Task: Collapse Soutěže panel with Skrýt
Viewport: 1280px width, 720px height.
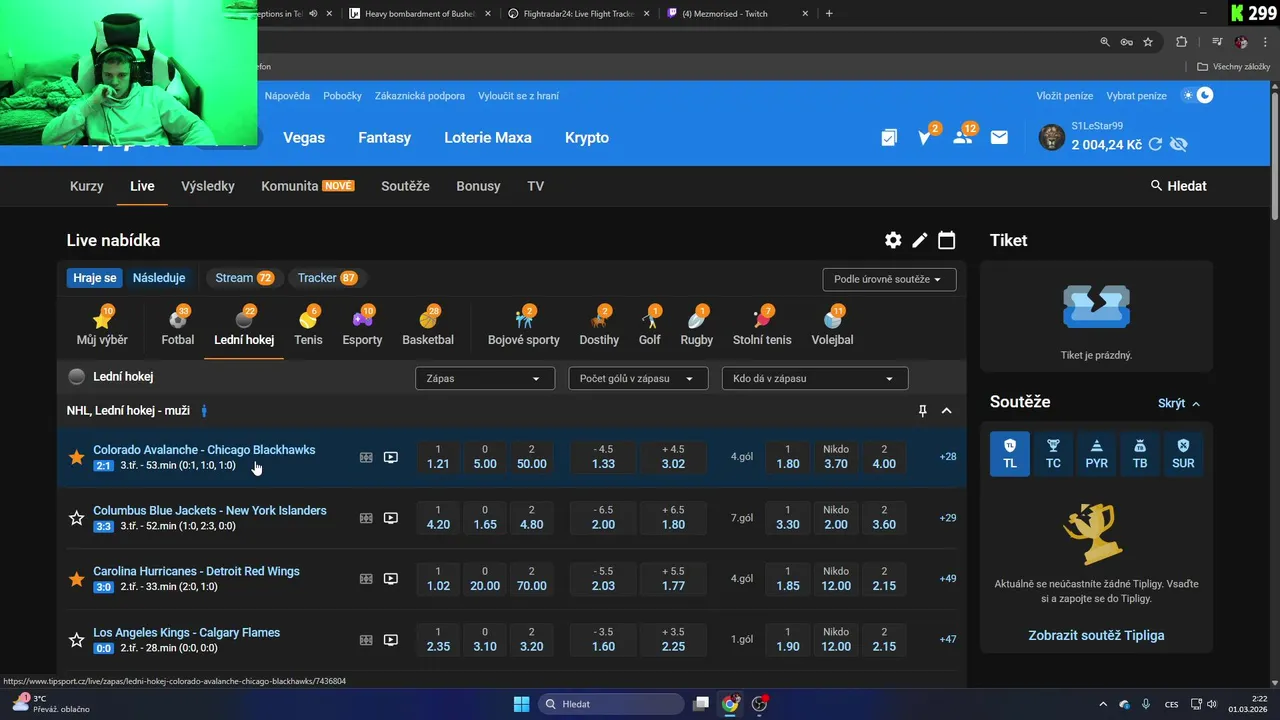Action: (1179, 403)
